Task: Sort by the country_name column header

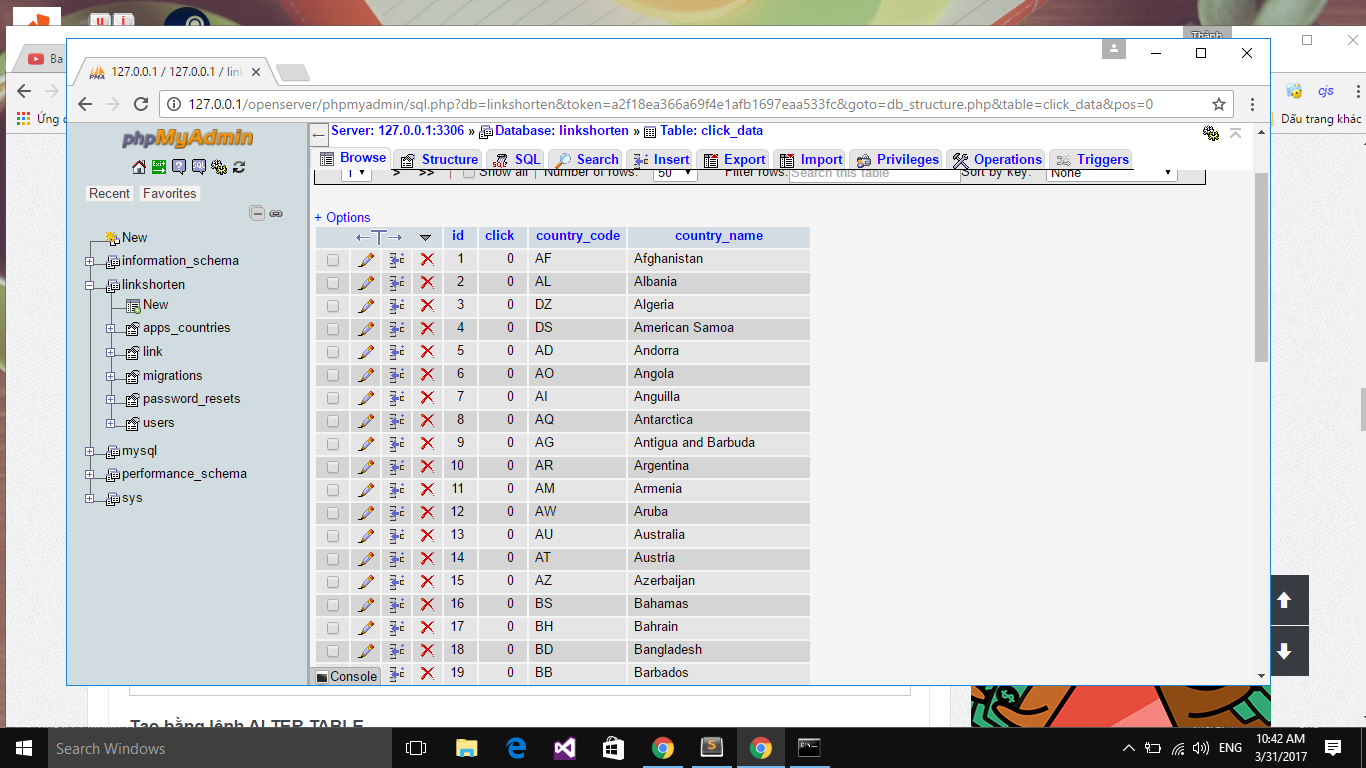Action: (718, 236)
